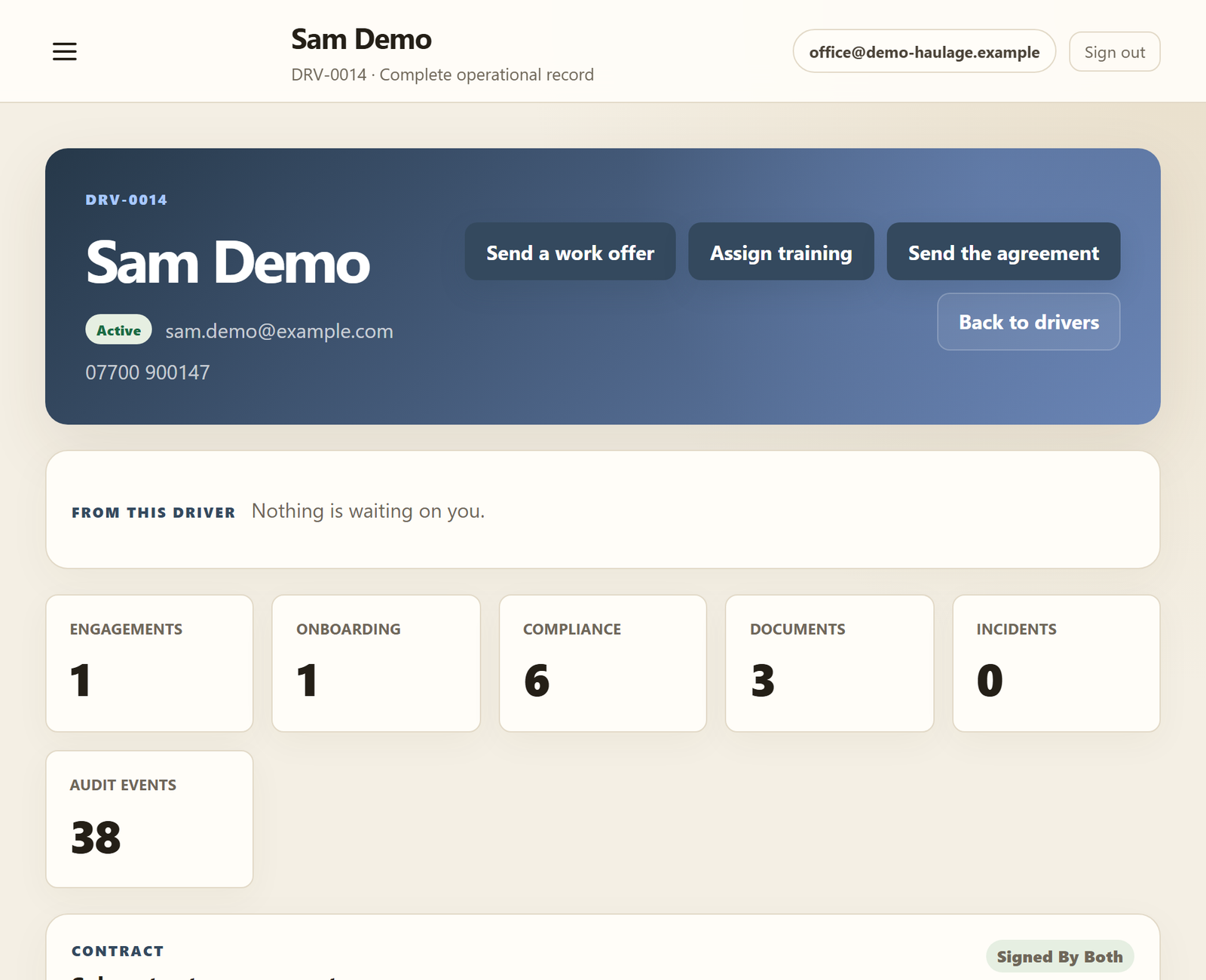
Task: Click Assign training button
Action: click(x=781, y=252)
